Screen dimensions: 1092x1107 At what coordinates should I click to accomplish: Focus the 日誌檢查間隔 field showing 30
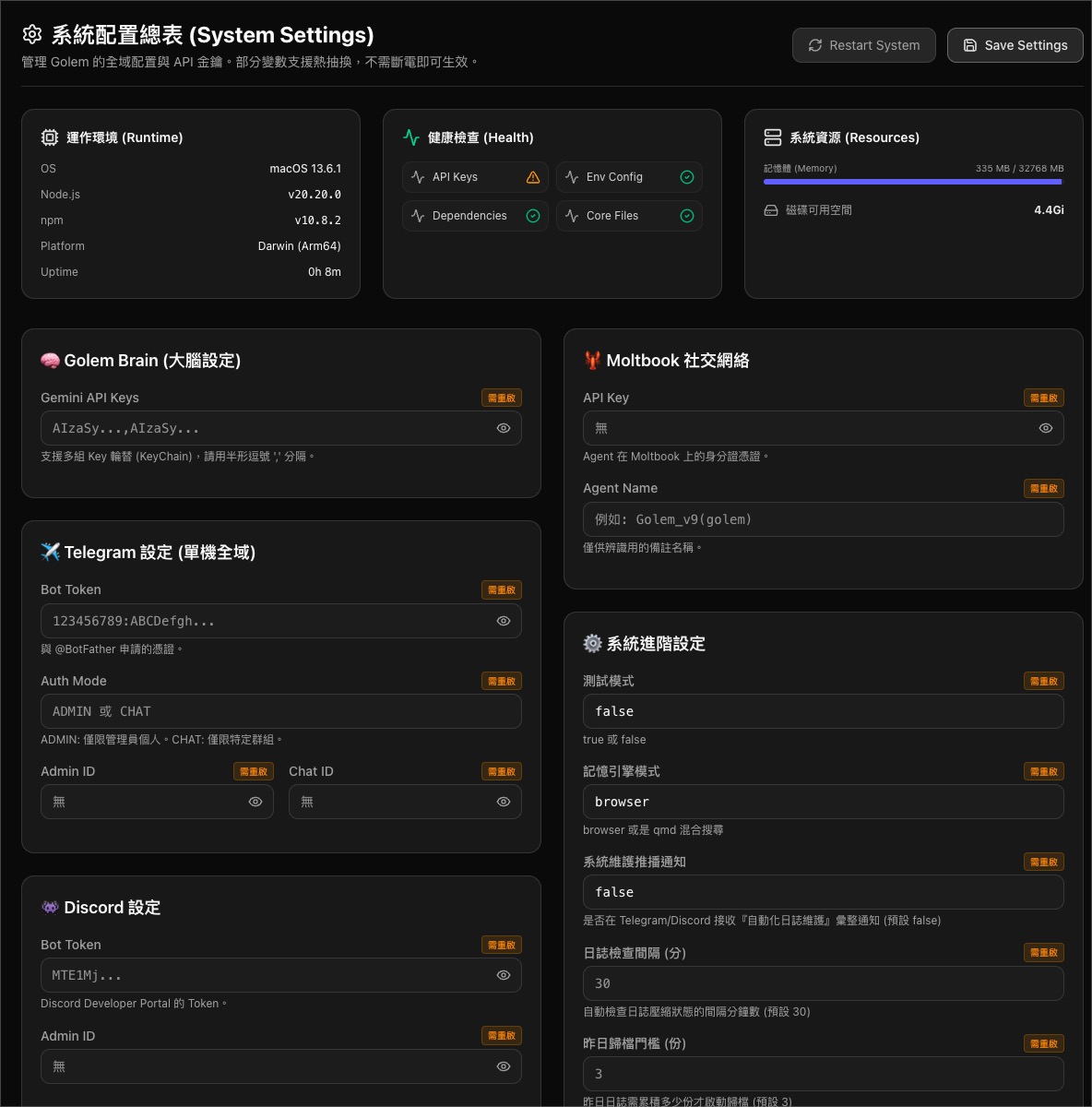click(x=824, y=983)
